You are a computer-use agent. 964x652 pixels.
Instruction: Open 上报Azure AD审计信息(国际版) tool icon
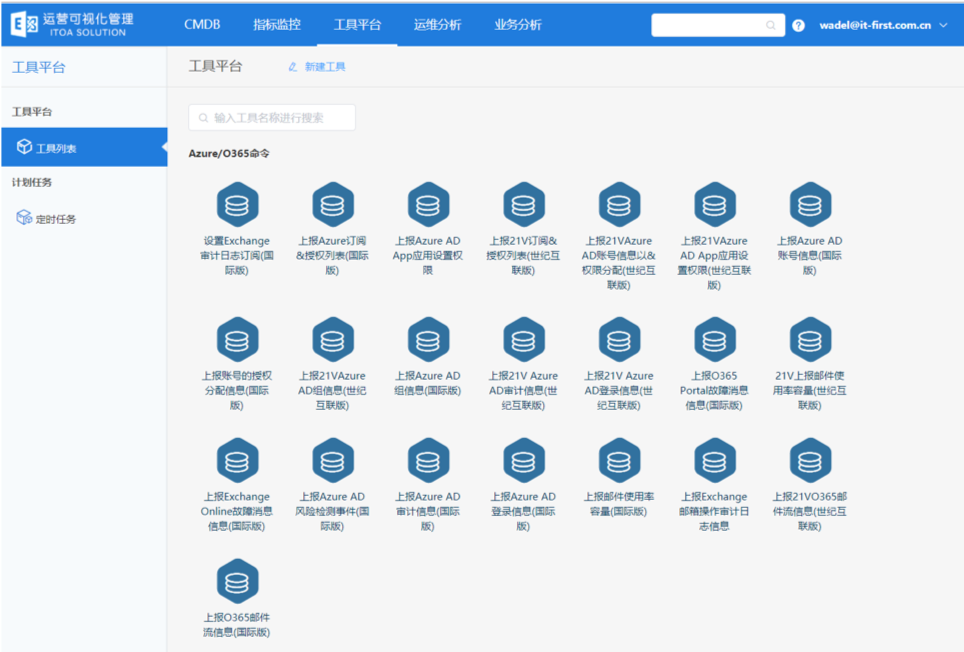point(428,460)
